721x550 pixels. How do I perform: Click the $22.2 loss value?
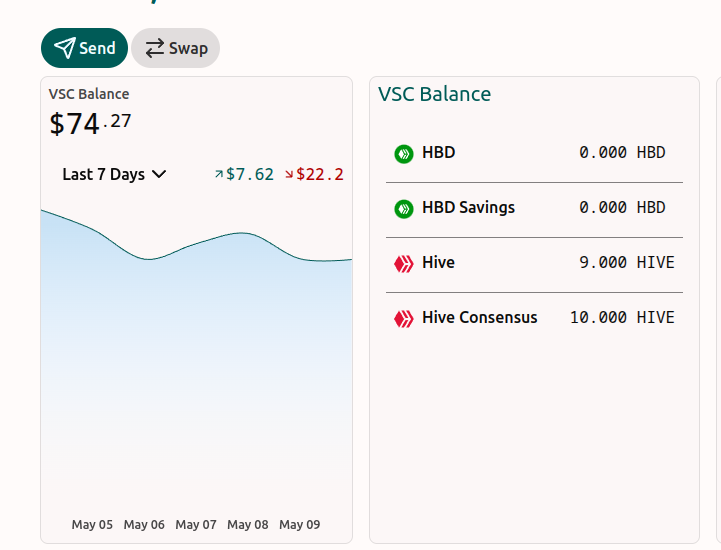tap(320, 174)
